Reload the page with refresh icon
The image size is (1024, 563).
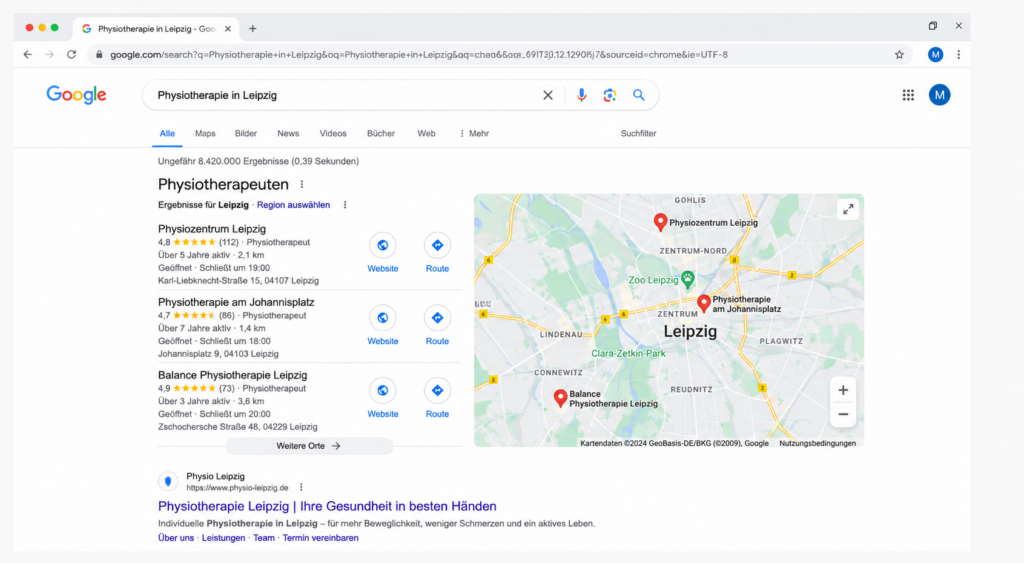(72, 55)
